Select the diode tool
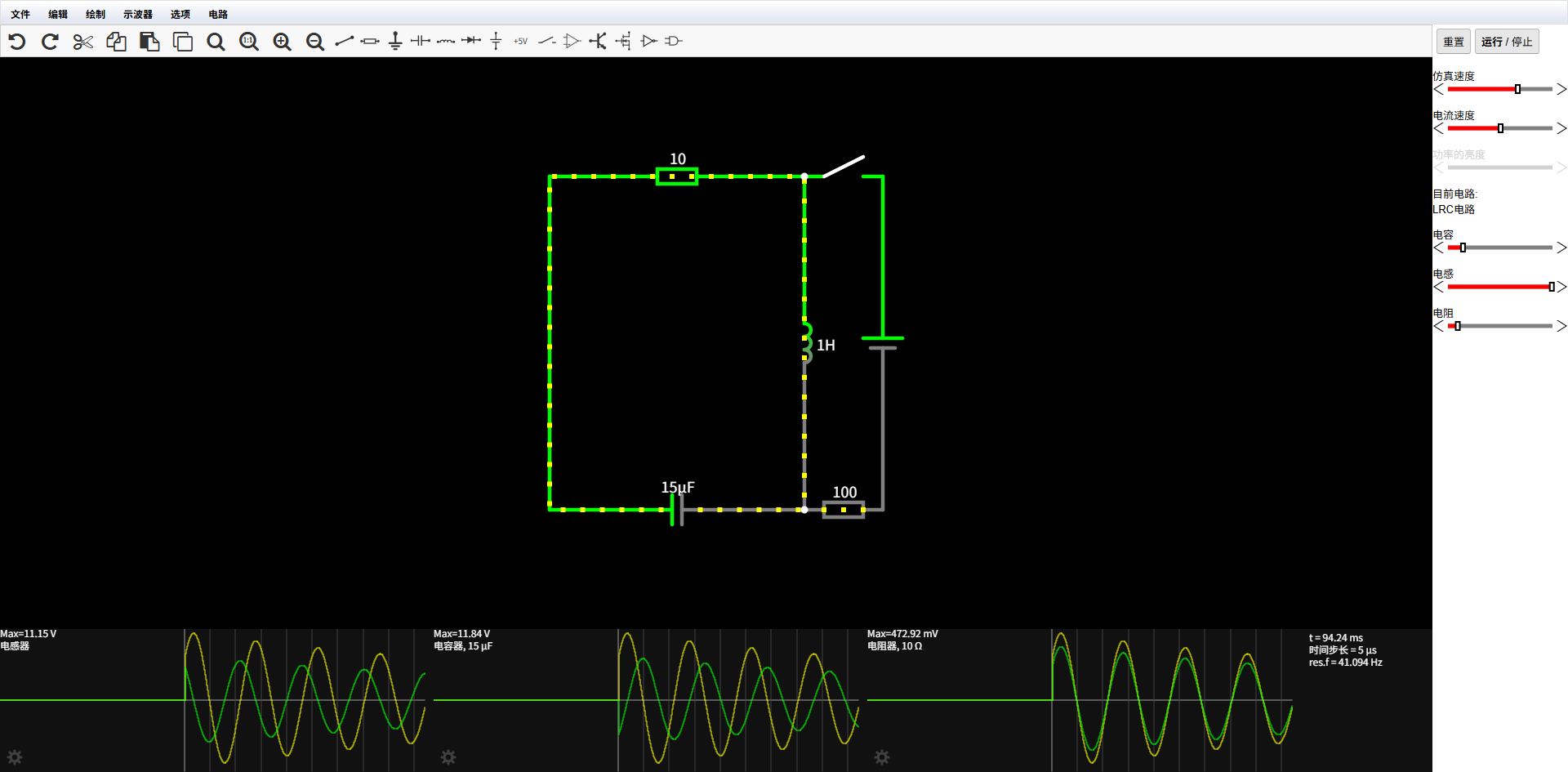Image resolution: width=1568 pixels, height=772 pixels. pyautogui.click(x=471, y=40)
